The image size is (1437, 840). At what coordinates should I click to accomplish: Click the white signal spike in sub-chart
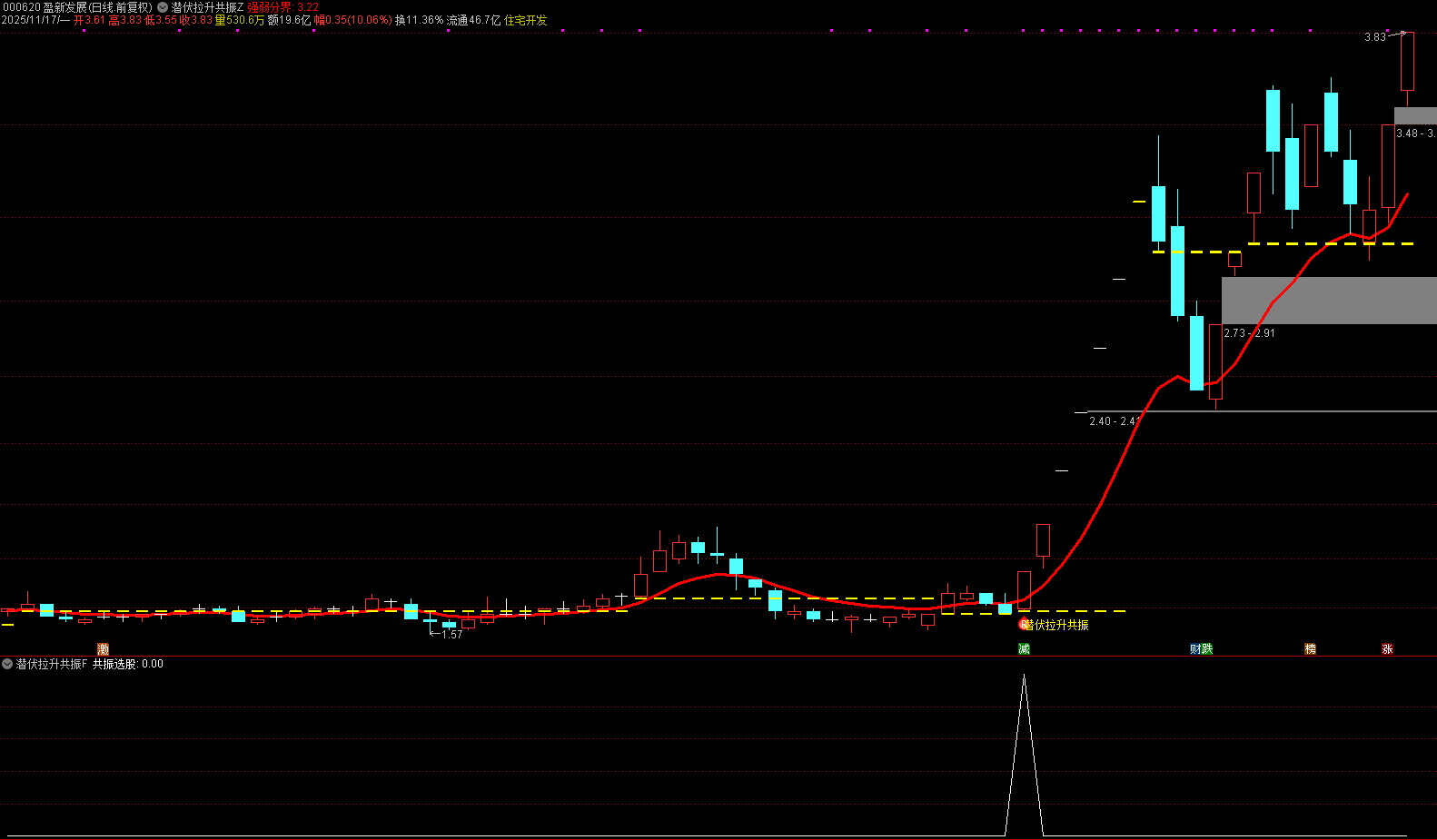pyautogui.click(x=1024, y=755)
